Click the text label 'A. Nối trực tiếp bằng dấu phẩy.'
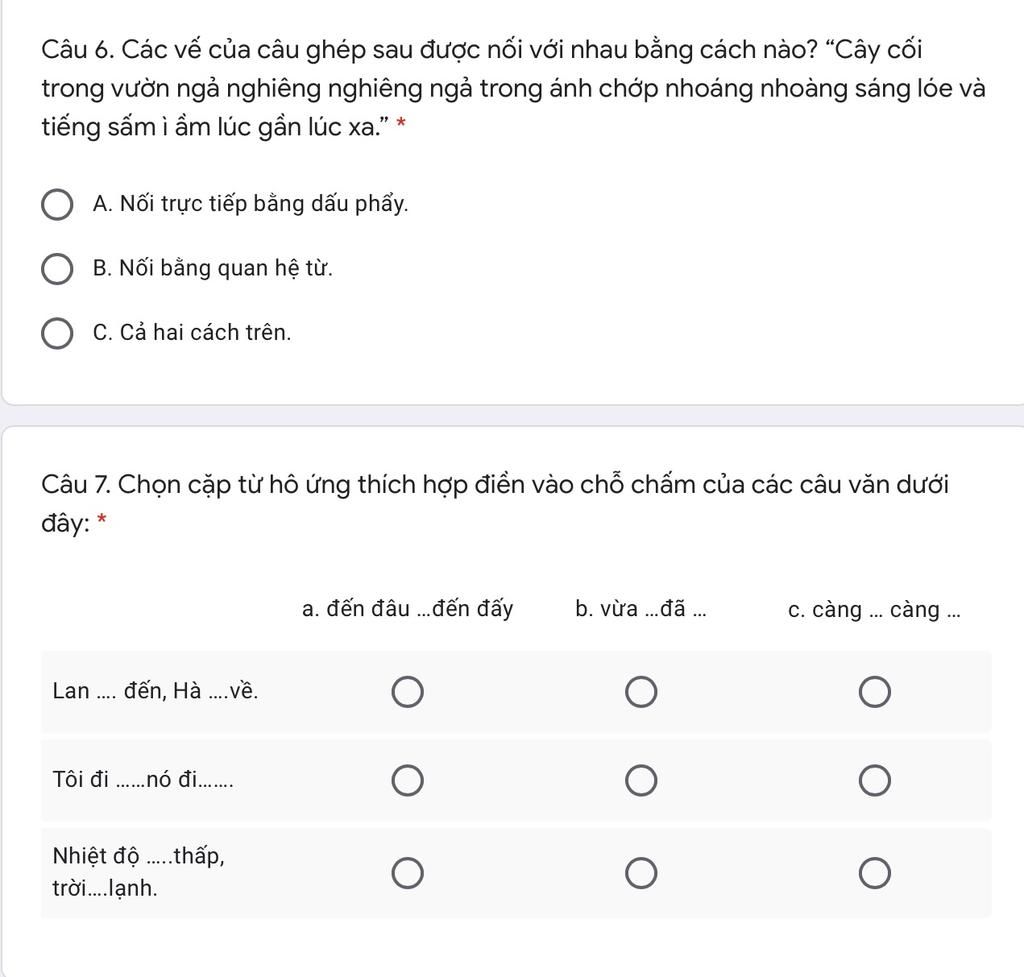This screenshot has width=1024, height=977. (250, 204)
